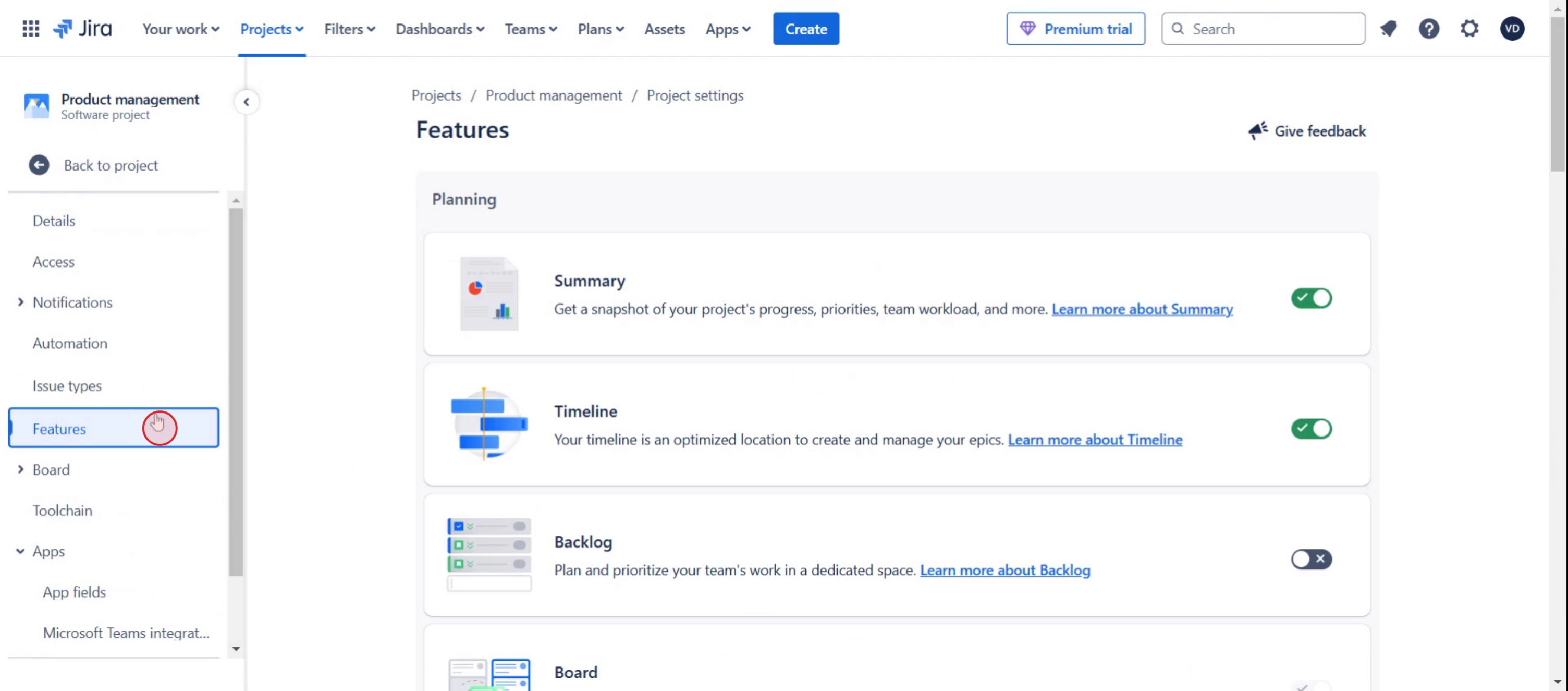Expand the Notifications sidebar section

click(21, 302)
